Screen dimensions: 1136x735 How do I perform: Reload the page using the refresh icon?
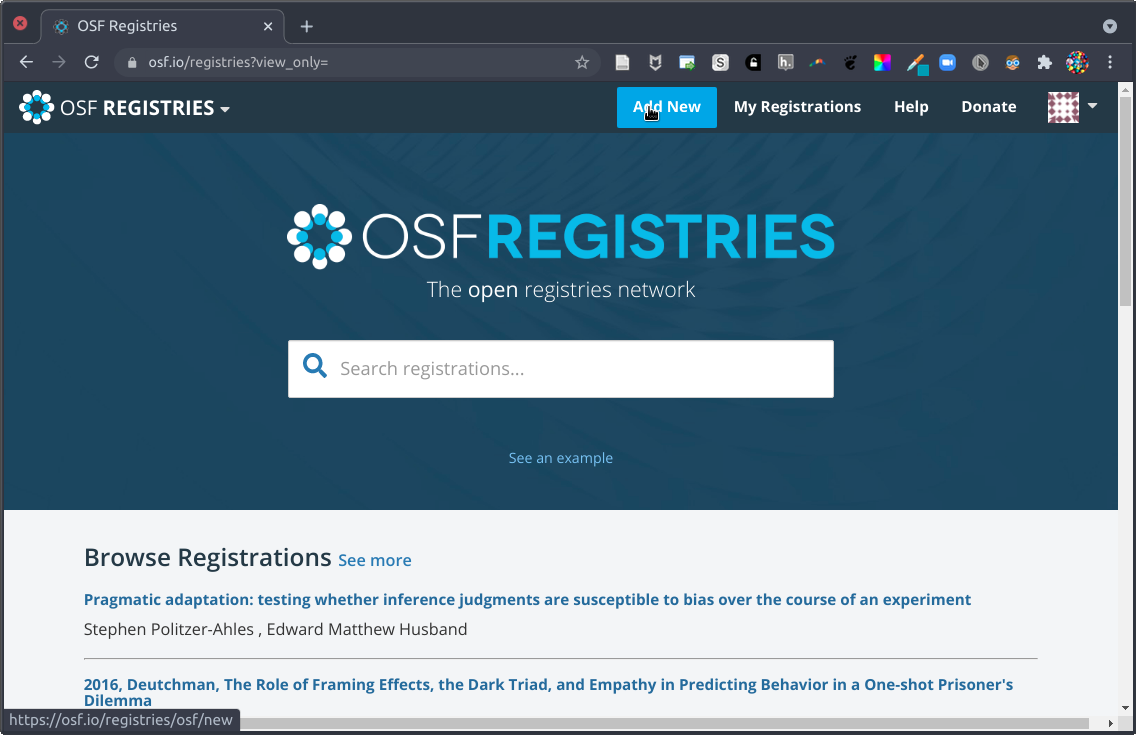coord(91,62)
